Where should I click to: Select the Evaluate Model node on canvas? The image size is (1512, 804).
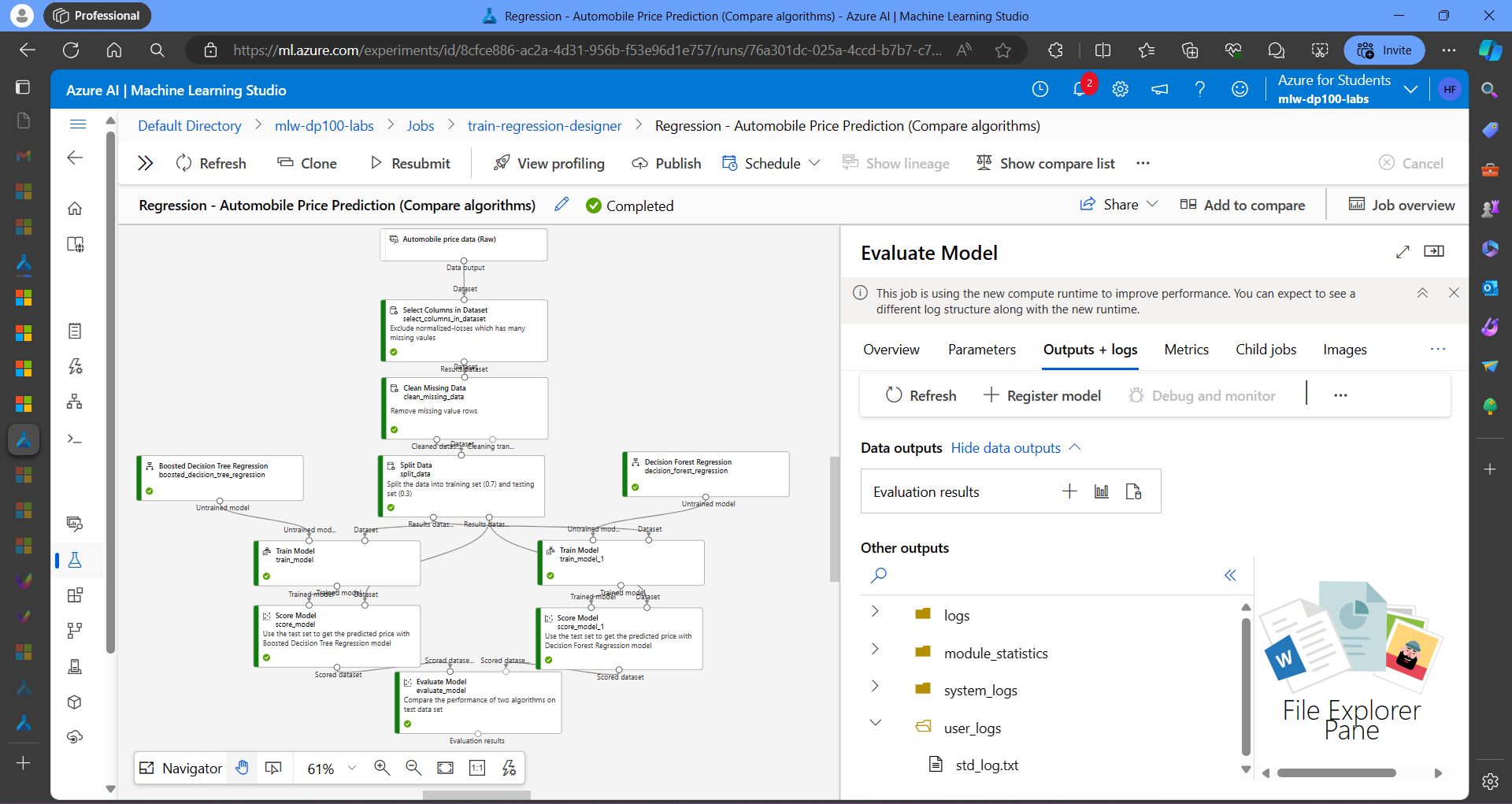pyautogui.click(x=478, y=702)
